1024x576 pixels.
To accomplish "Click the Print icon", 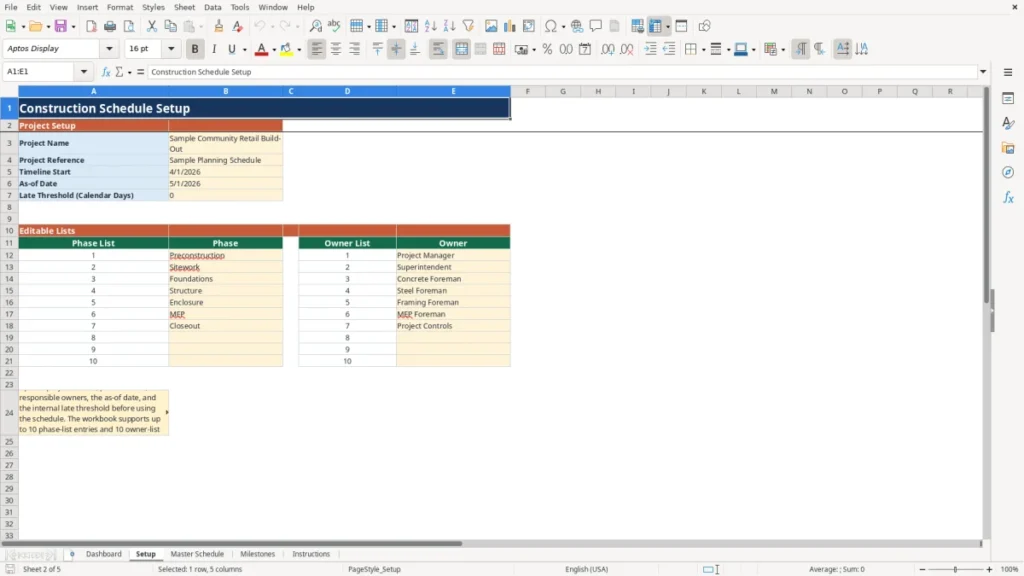I will tap(110, 26).
